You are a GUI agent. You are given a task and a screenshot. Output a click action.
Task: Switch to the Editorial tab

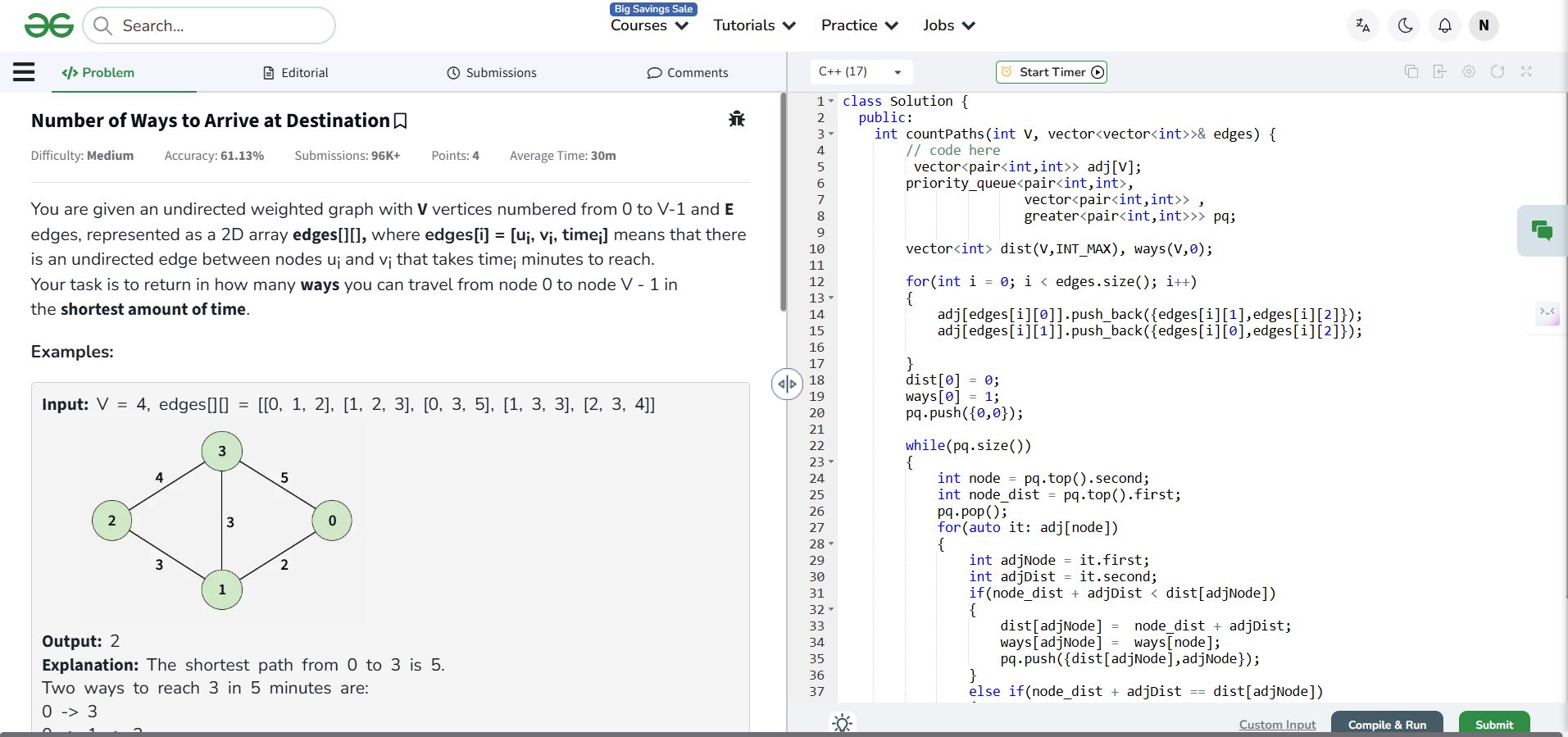pyautogui.click(x=295, y=73)
